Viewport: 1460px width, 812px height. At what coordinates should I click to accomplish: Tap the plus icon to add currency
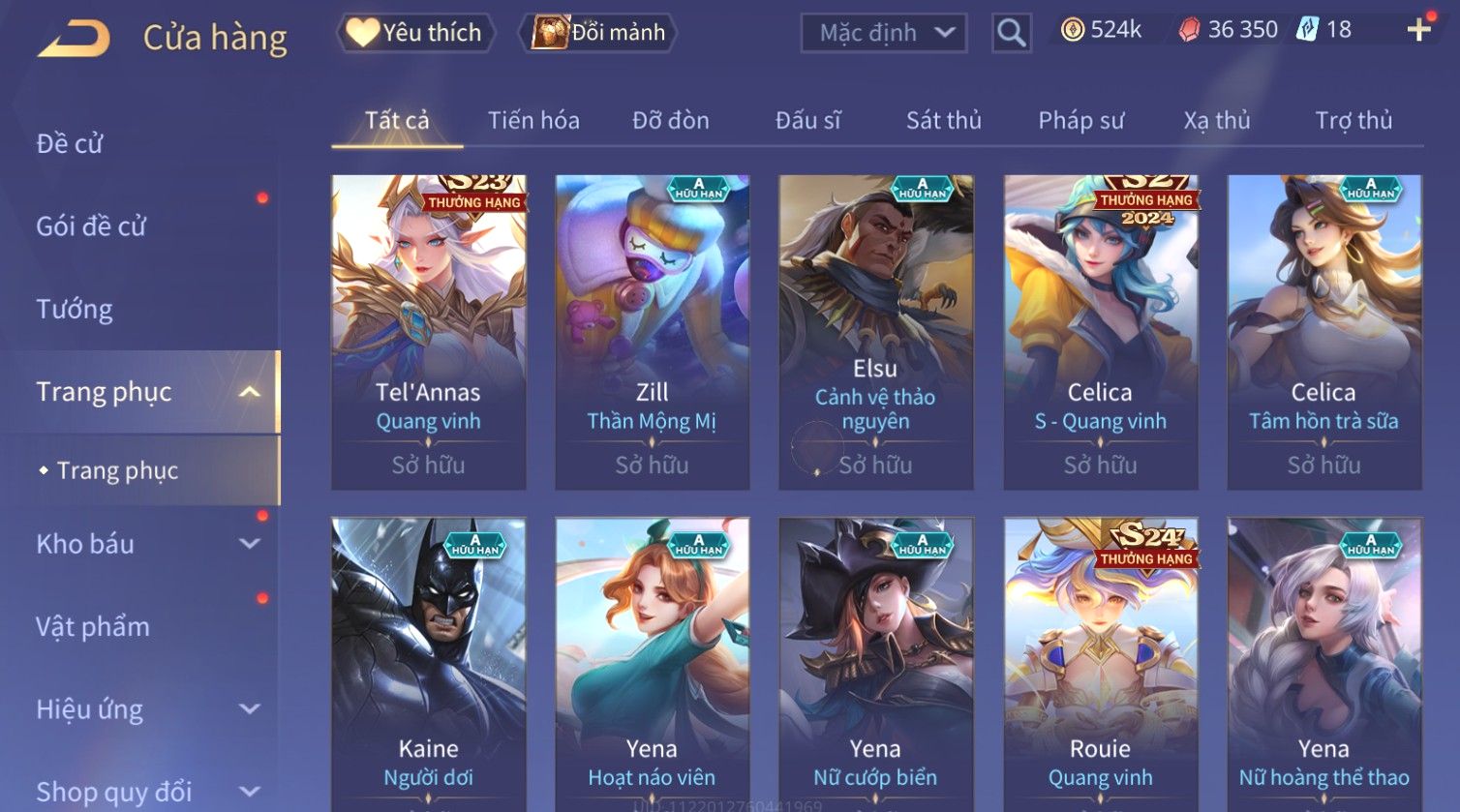pos(1419,30)
